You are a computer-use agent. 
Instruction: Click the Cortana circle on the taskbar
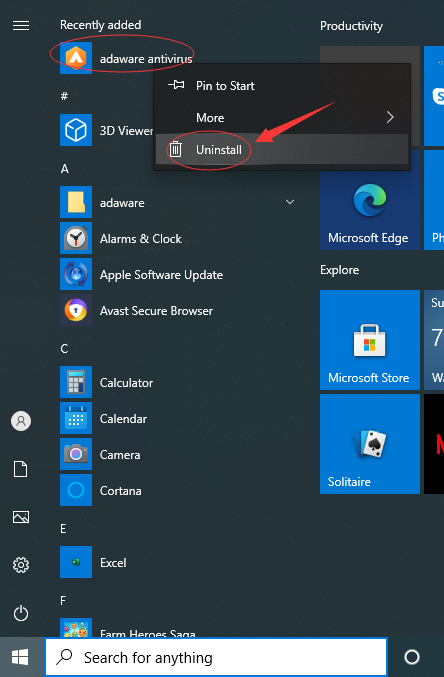[x=412, y=657]
